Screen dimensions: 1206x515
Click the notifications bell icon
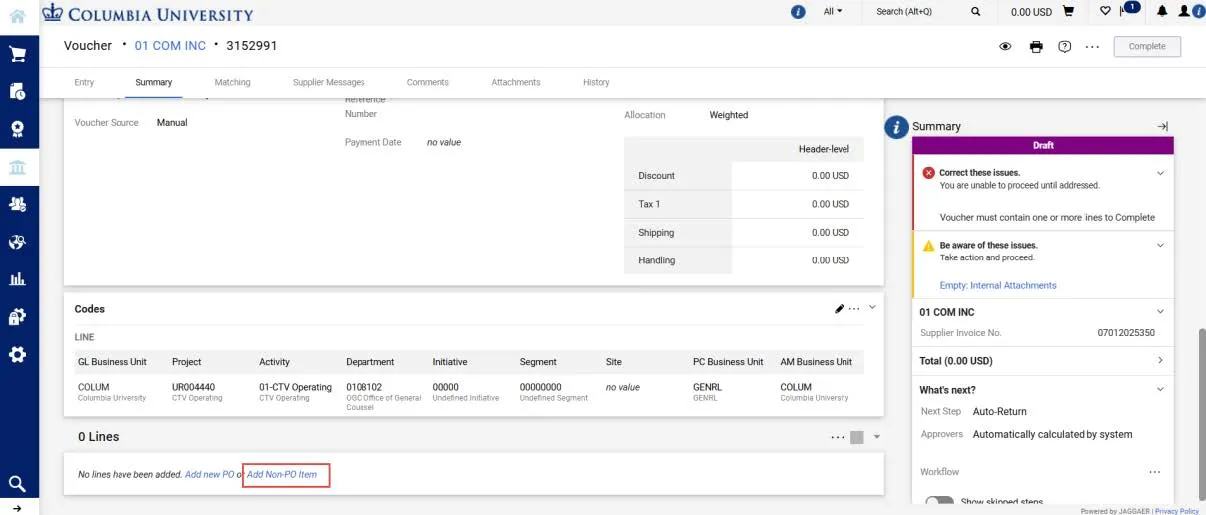1162,12
